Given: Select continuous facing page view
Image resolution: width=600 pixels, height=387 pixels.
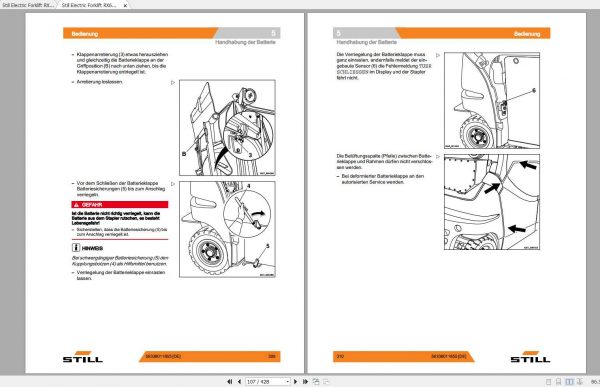Looking at the screenshot, I should (580, 382).
